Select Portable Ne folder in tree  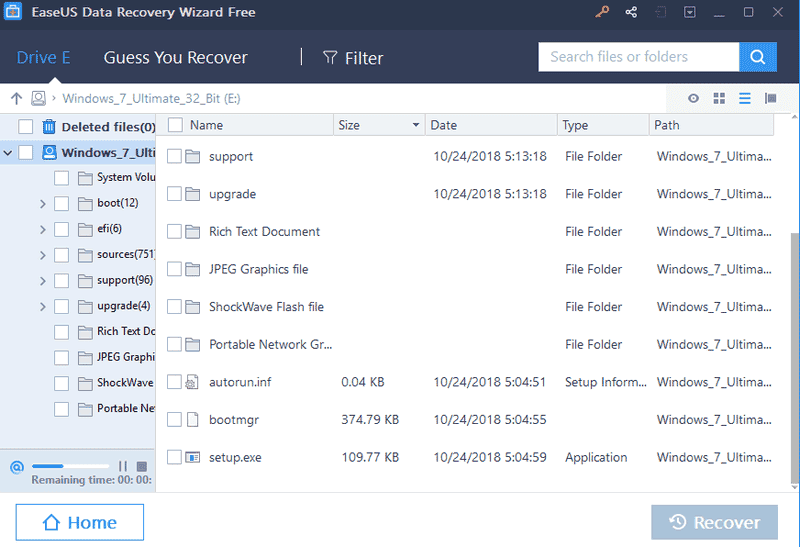(126, 408)
